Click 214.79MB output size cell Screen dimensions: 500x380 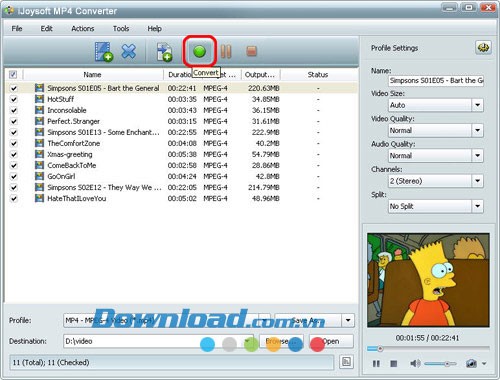click(x=264, y=187)
